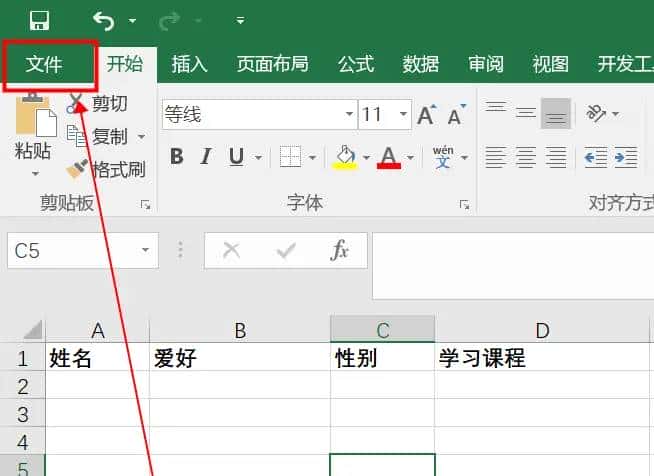Select the cell containing 学习课程

pos(542,358)
